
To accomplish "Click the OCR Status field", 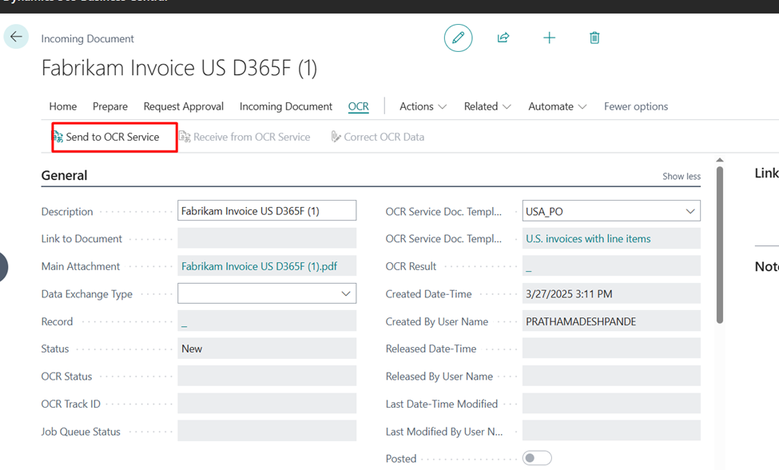I will (267, 376).
